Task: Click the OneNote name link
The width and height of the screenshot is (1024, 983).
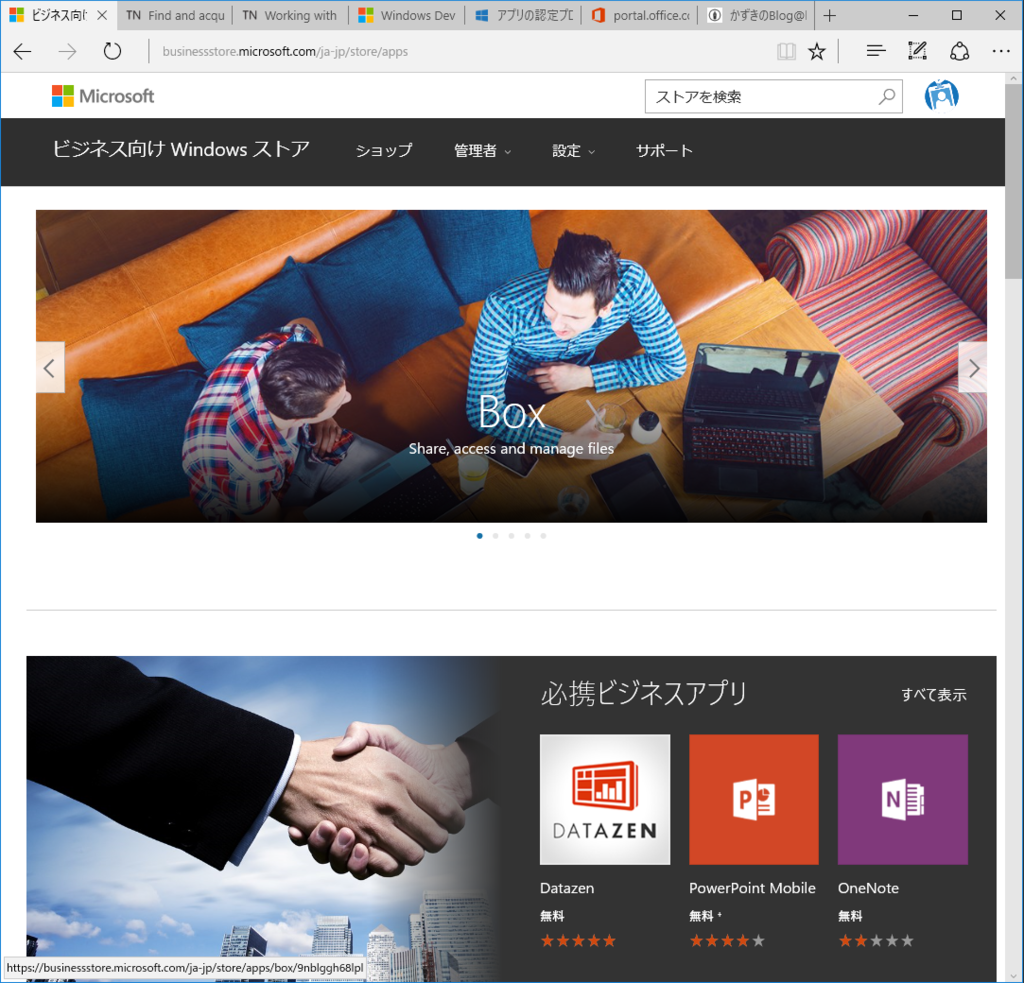Action: tap(868, 888)
